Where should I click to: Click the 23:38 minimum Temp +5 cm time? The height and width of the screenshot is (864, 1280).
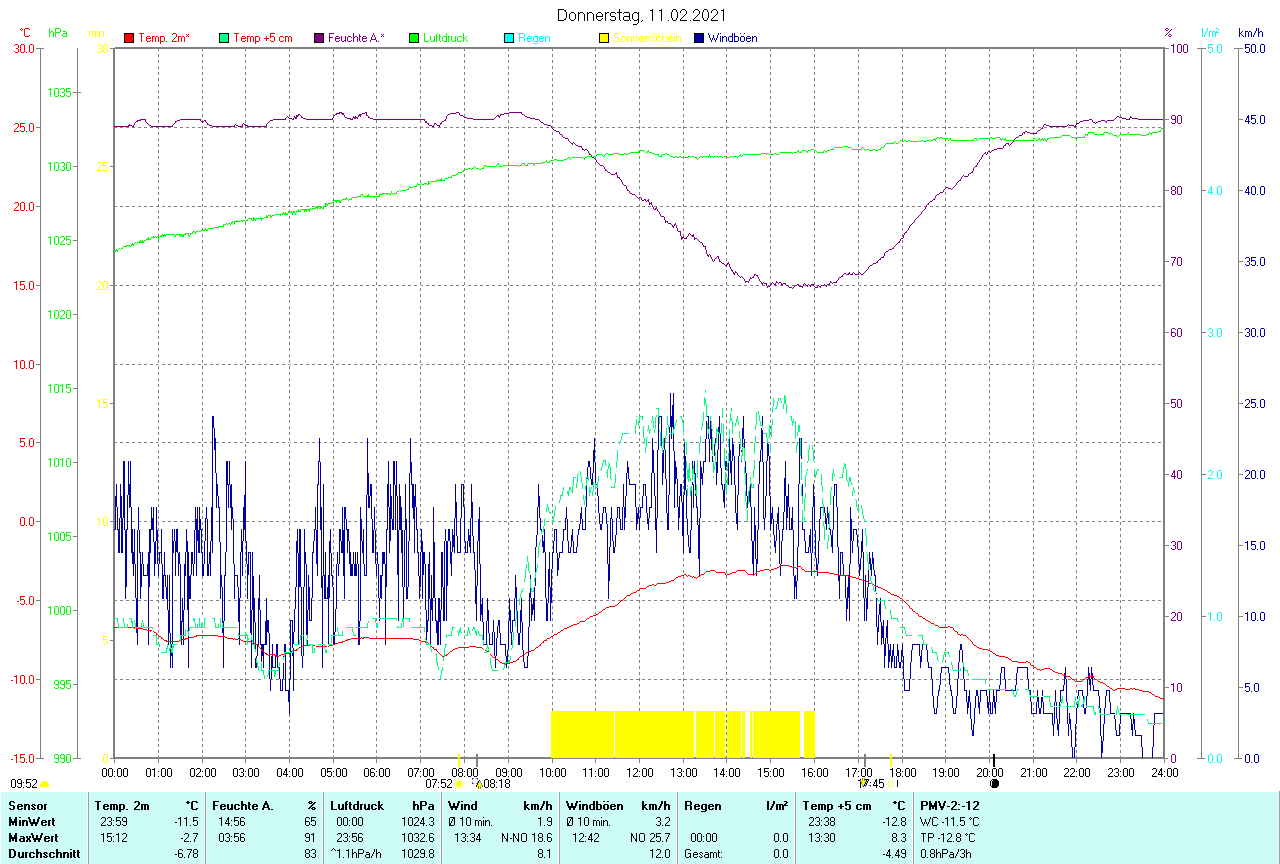[x=824, y=821]
